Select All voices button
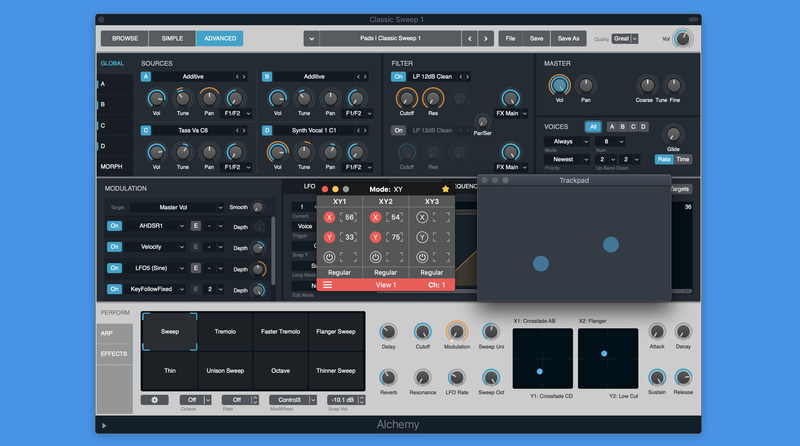Screen dimensions: 800x446 (593, 127)
